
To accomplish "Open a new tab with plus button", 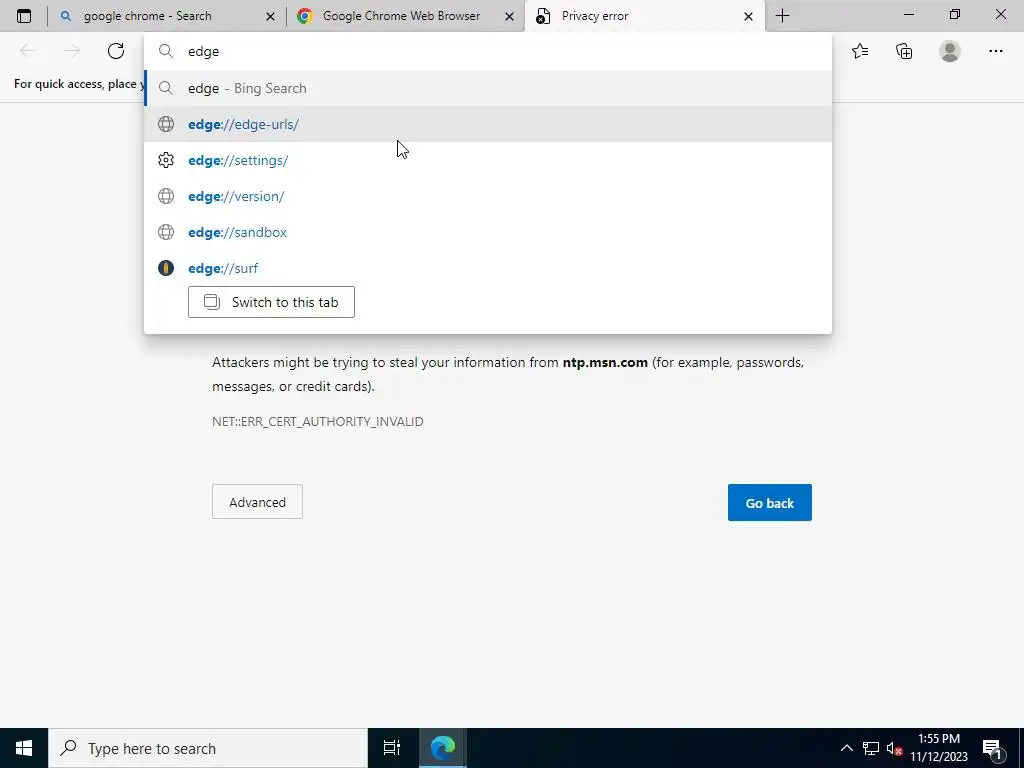I will [782, 16].
